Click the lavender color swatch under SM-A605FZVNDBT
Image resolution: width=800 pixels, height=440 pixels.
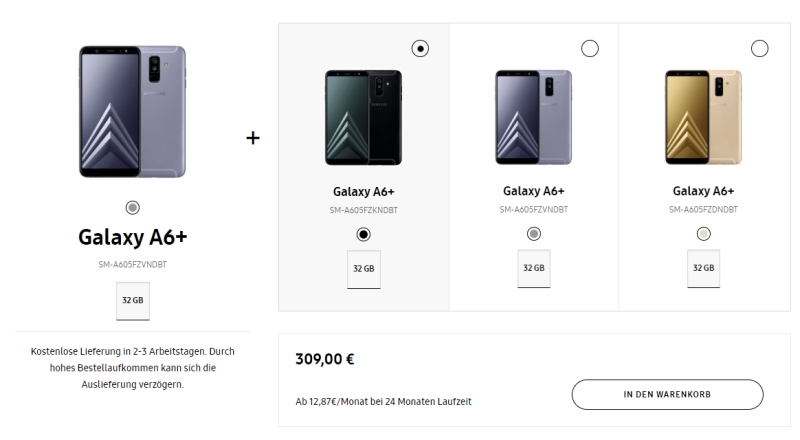point(534,233)
